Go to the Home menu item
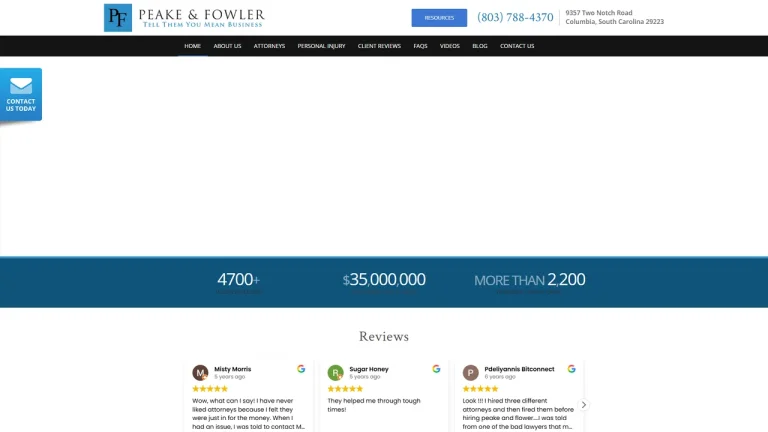Viewport: 768px width, 432px height. click(192, 46)
